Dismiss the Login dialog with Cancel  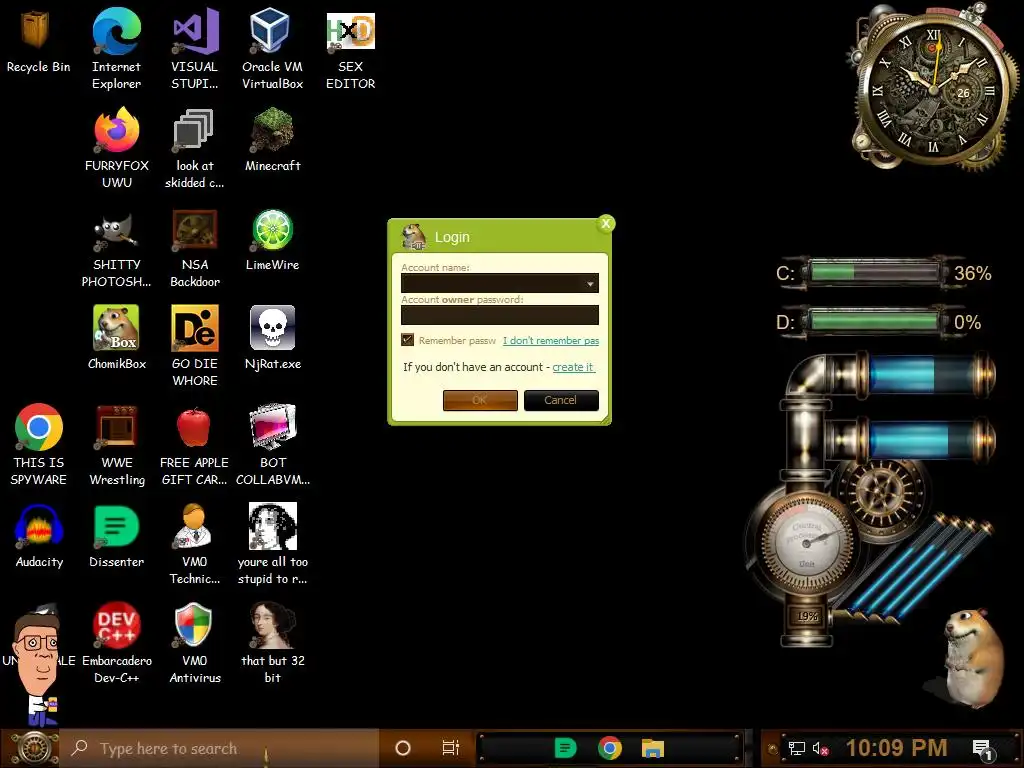click(x=561, y=400)
